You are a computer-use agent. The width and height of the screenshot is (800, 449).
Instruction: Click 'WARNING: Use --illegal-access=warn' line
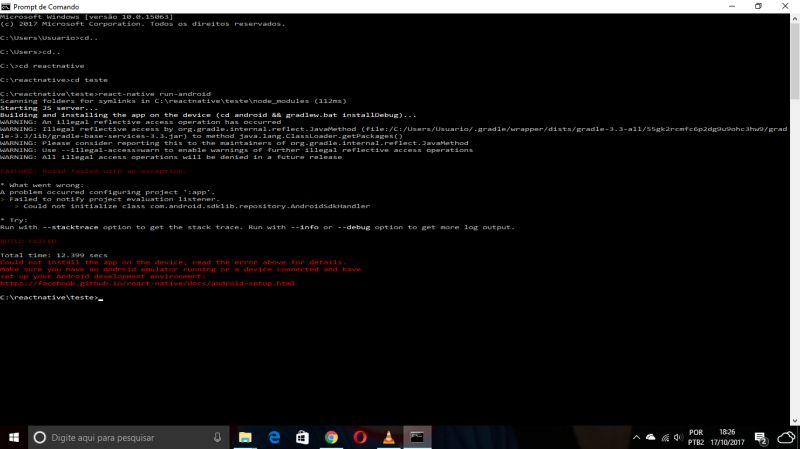point(237,150)
